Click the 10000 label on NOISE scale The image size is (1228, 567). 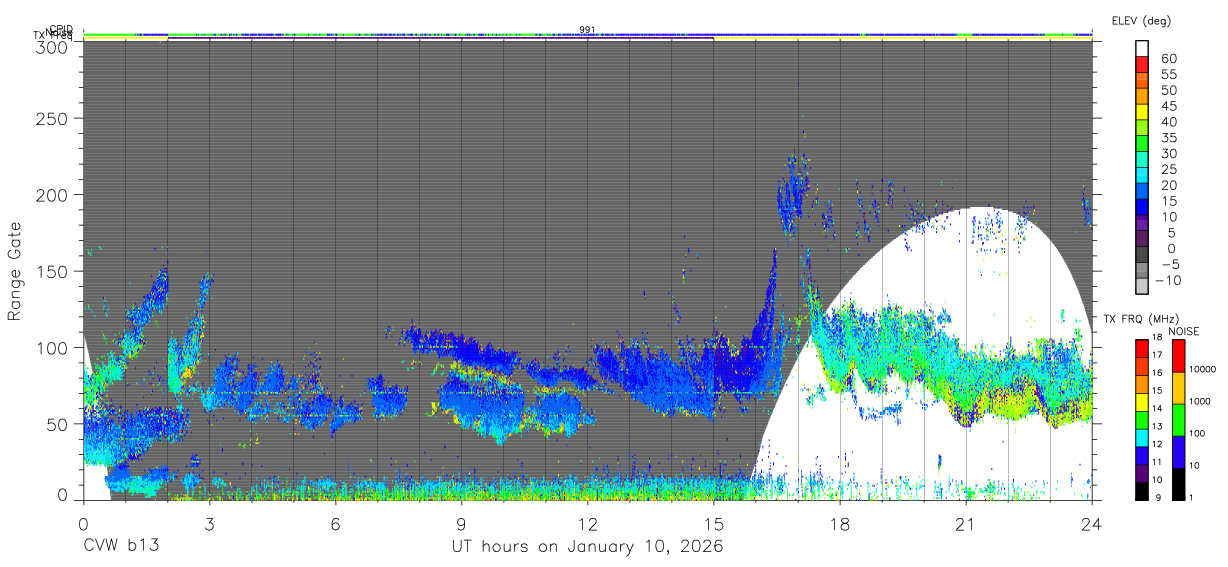coord(1203,371)
